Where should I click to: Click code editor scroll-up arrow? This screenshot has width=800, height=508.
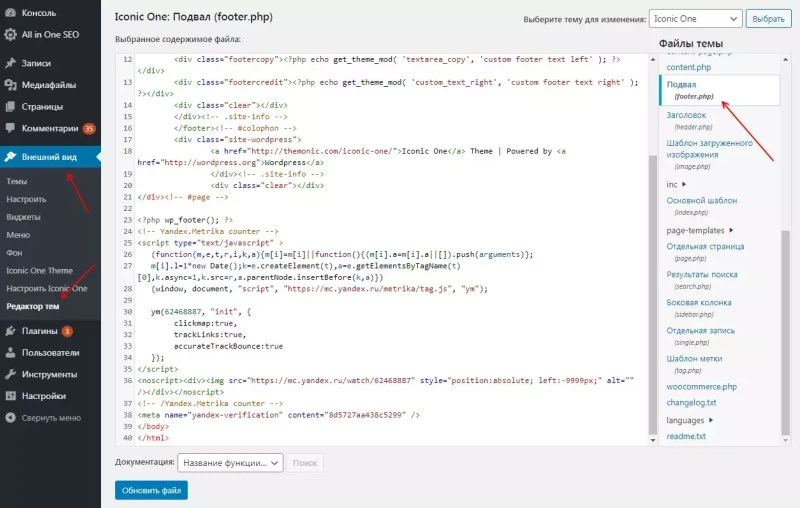tap(653, 60)
